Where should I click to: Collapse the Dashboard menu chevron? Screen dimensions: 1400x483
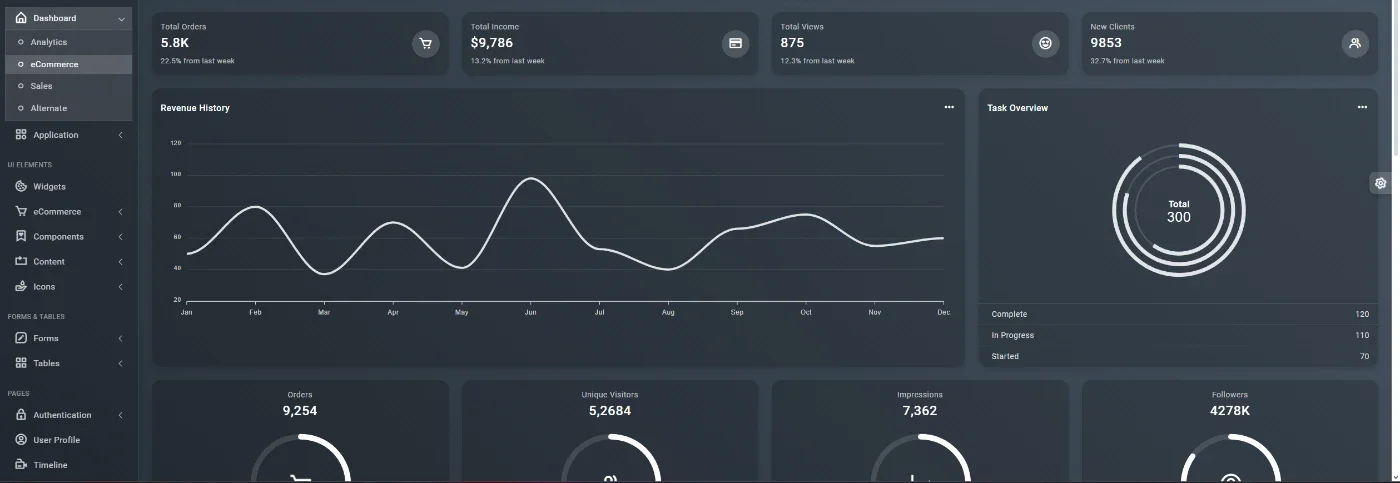[x=121, y=19]
